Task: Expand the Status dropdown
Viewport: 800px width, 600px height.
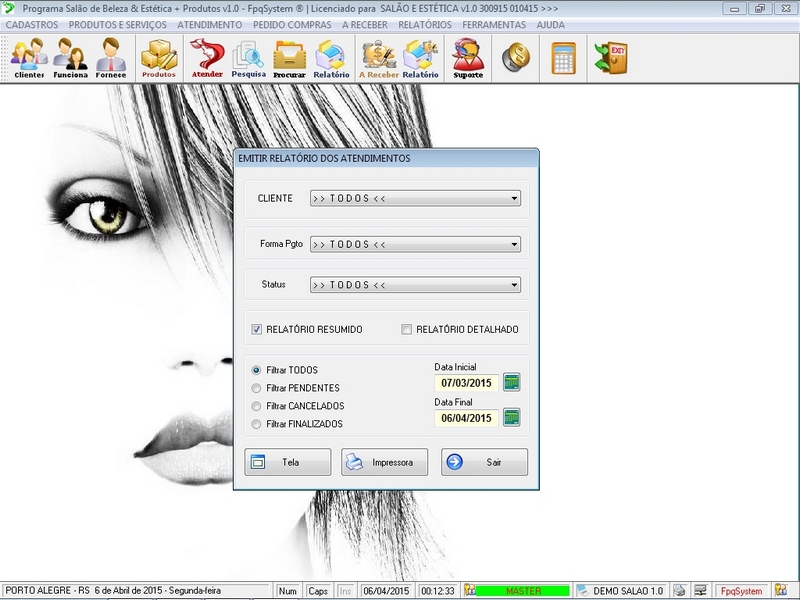Action: point(514,285)
